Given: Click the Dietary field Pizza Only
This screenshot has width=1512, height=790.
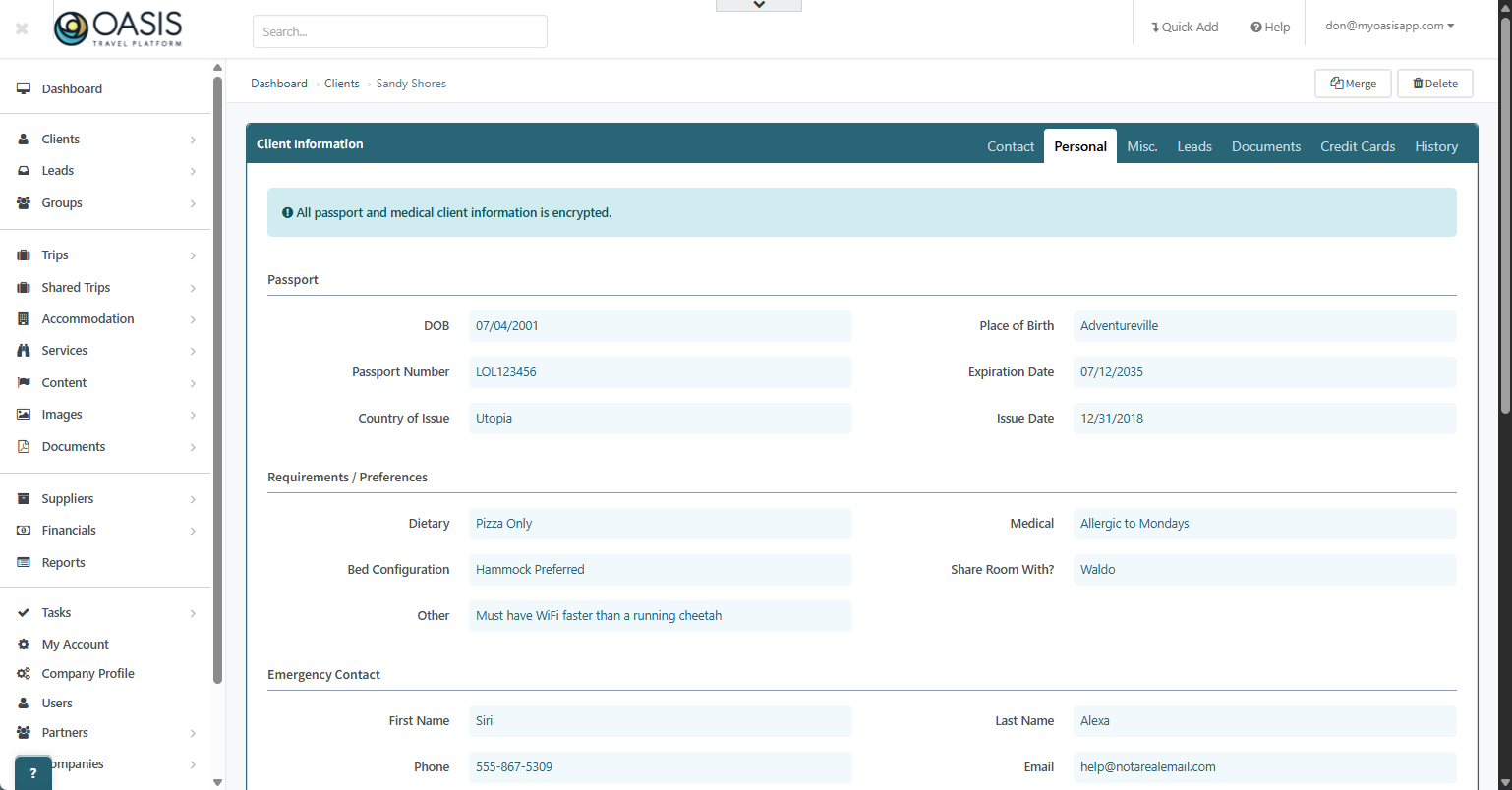Looking at the screenshot, I should (661, 524).
